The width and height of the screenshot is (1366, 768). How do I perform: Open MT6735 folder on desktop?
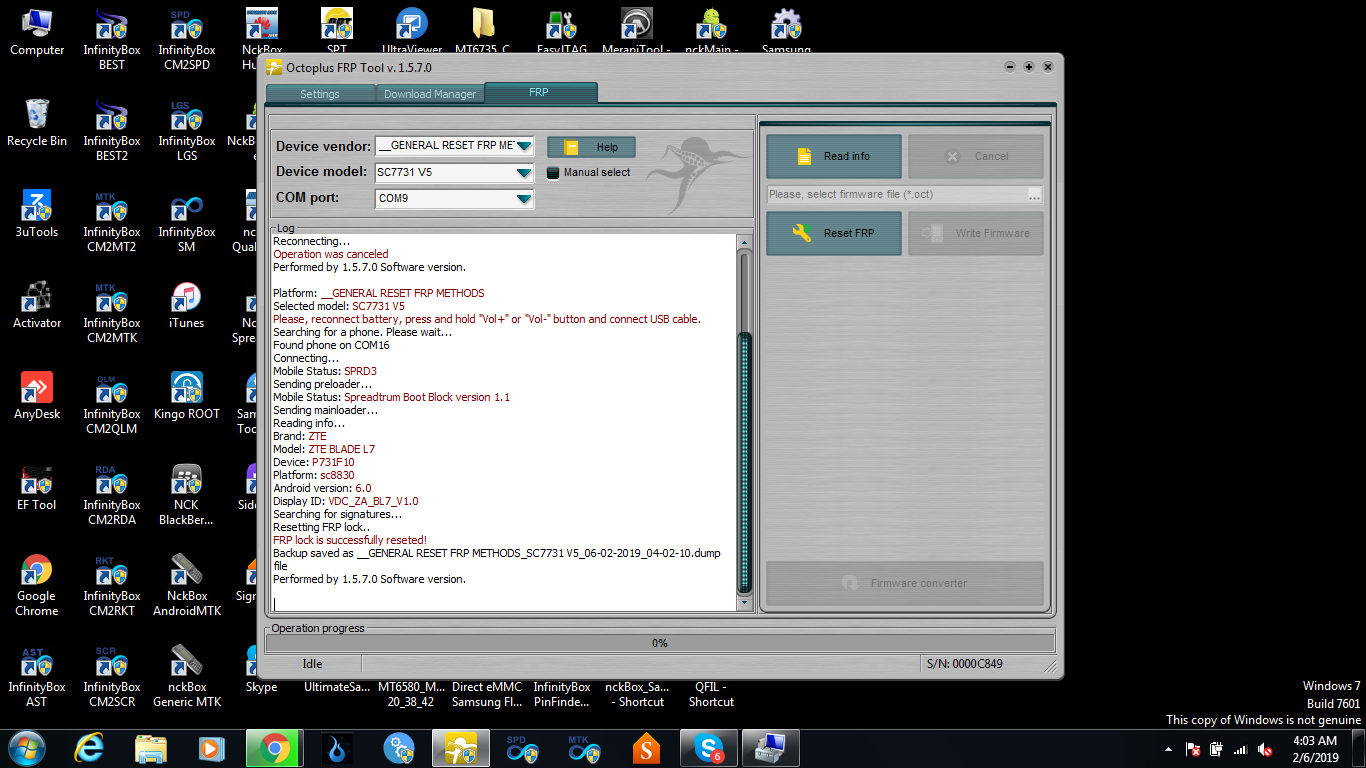tap(483, 30)
